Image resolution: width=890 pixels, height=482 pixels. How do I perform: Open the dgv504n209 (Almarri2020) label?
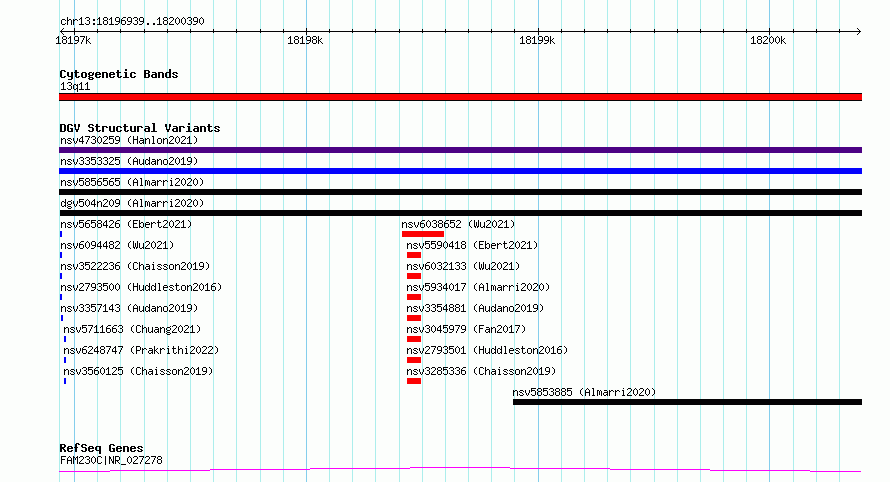pos(132,203)
